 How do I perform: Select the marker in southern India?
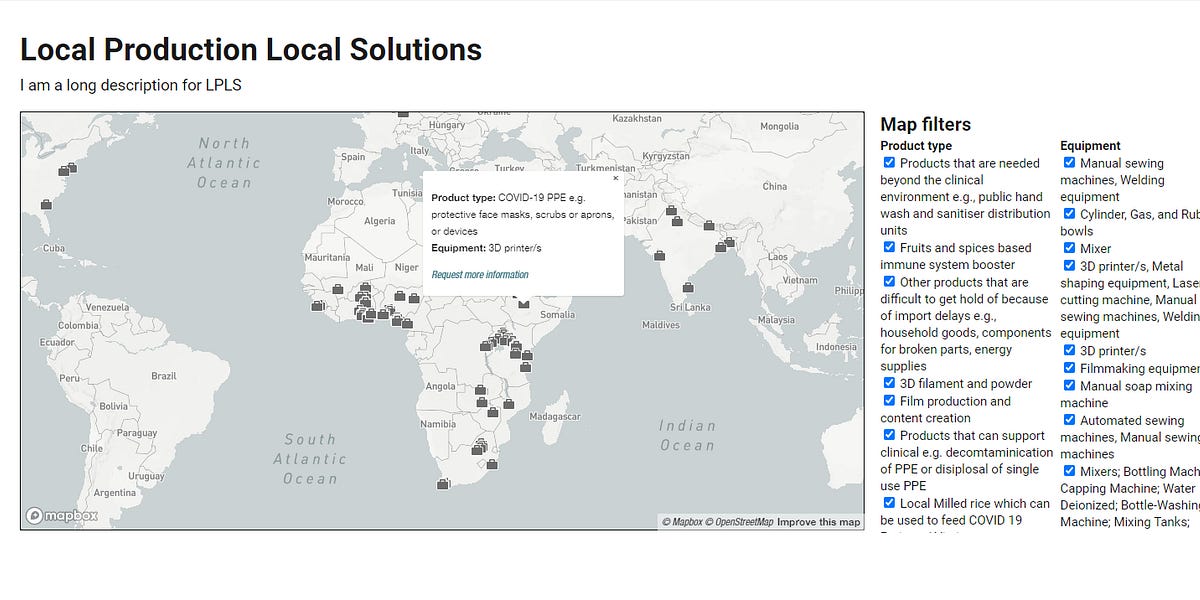(688, 287)
